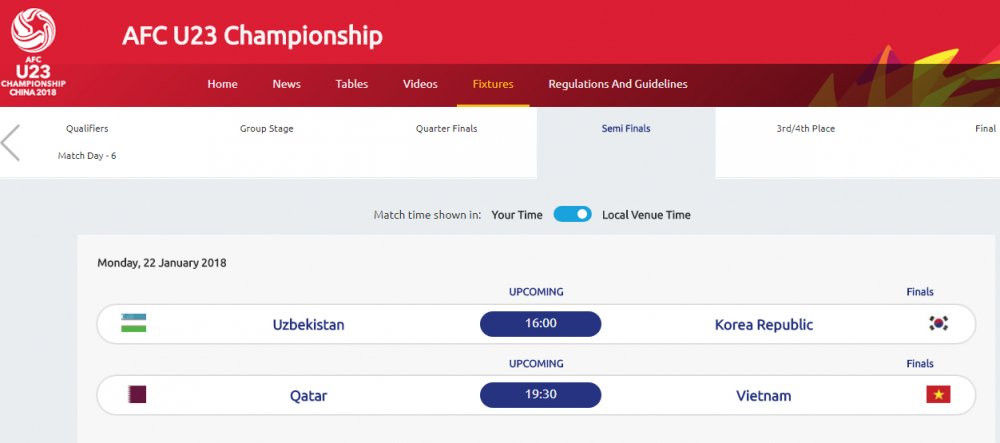1000x443 pixels.
Task: Switch to the Group Stage tab
Action: pyautogui.click(x=267, y=129)
